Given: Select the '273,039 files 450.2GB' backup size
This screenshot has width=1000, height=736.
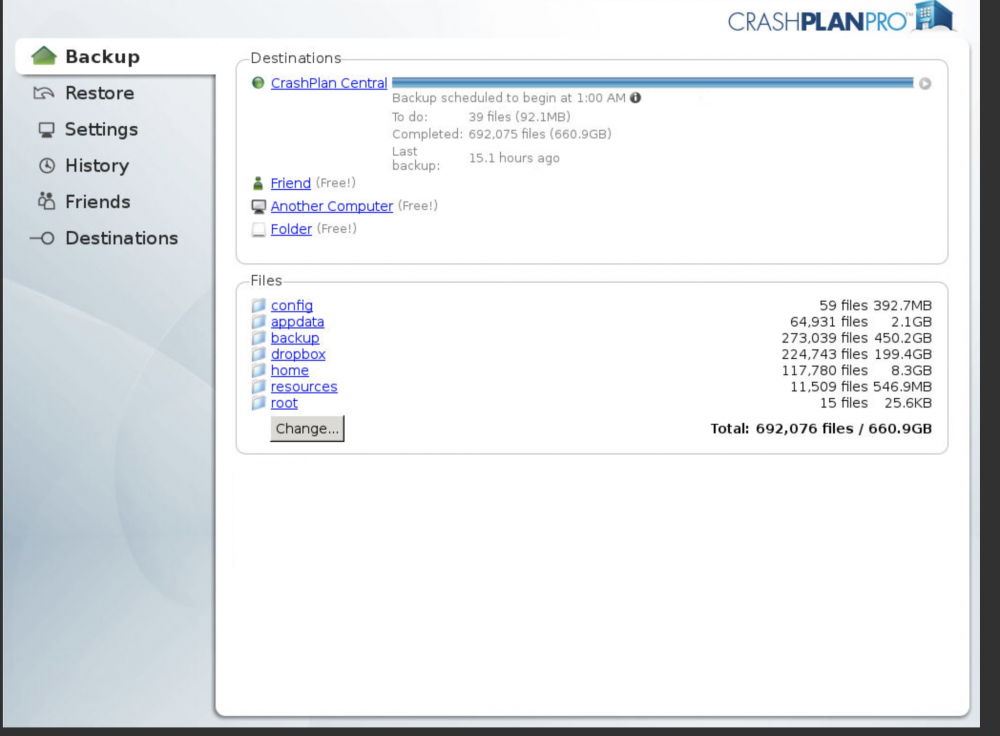Looking at the screenshot, I should click(857, 338).
